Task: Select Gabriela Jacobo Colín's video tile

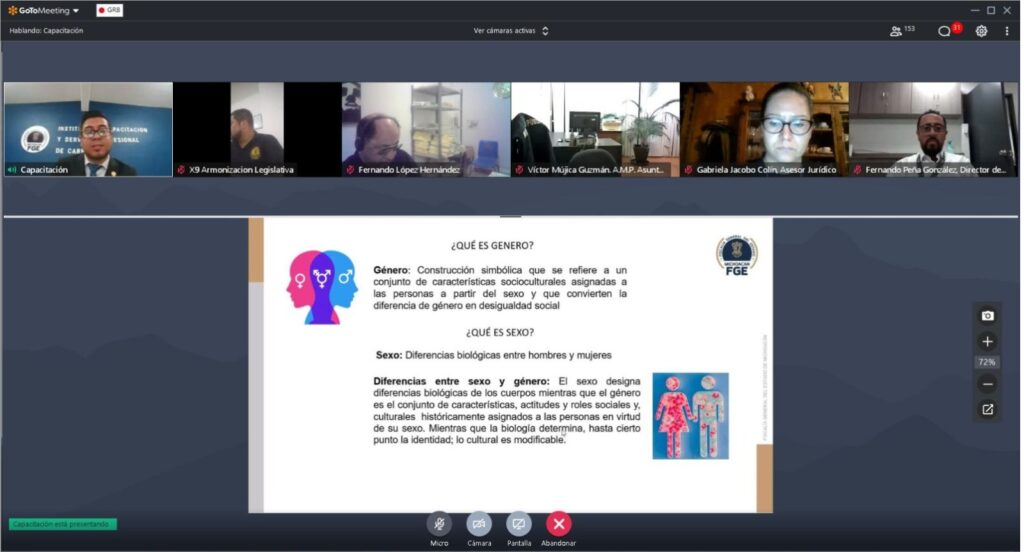Action: point(764,129)
